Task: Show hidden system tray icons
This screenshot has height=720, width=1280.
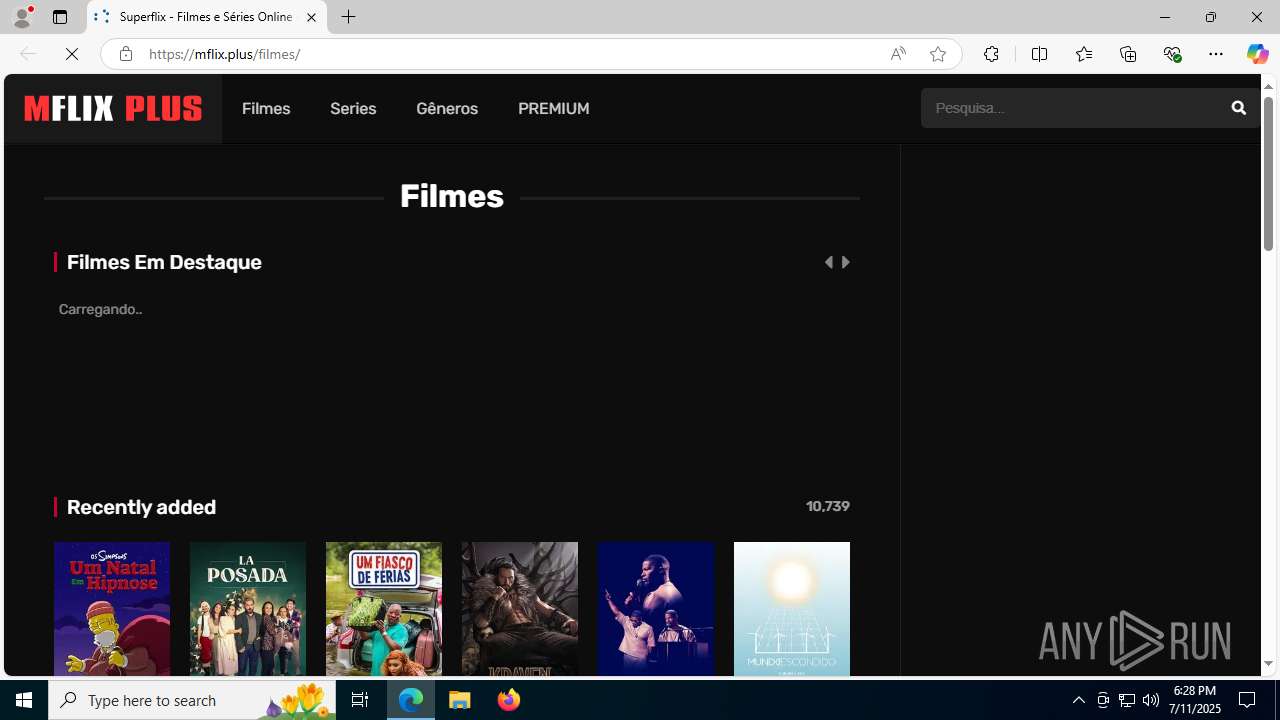Action: 1078,700
